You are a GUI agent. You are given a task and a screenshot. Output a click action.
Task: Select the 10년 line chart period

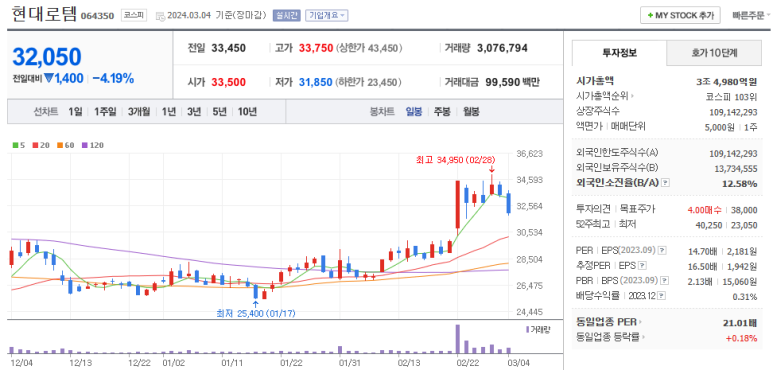coord(247,111)
